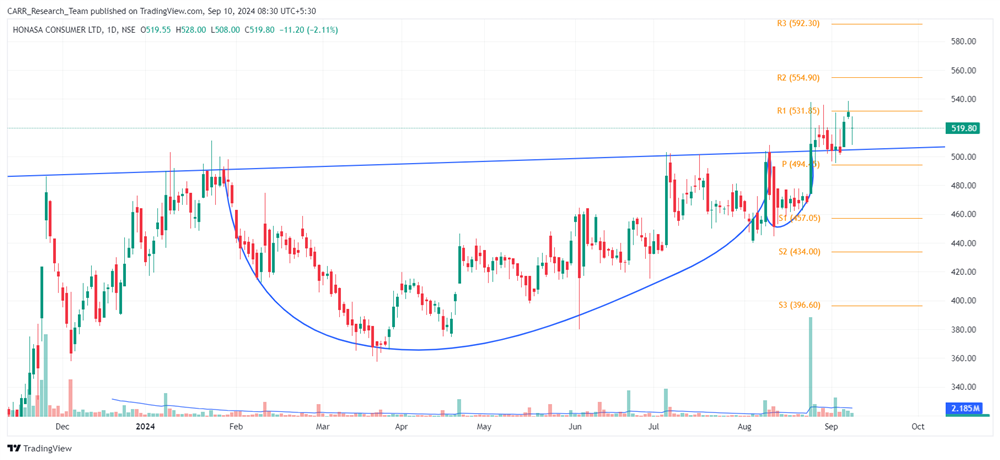Screen dimensions: 1000x460
Task: Select the S2 (434.00) pivot label
Action: tap(798, 251)
